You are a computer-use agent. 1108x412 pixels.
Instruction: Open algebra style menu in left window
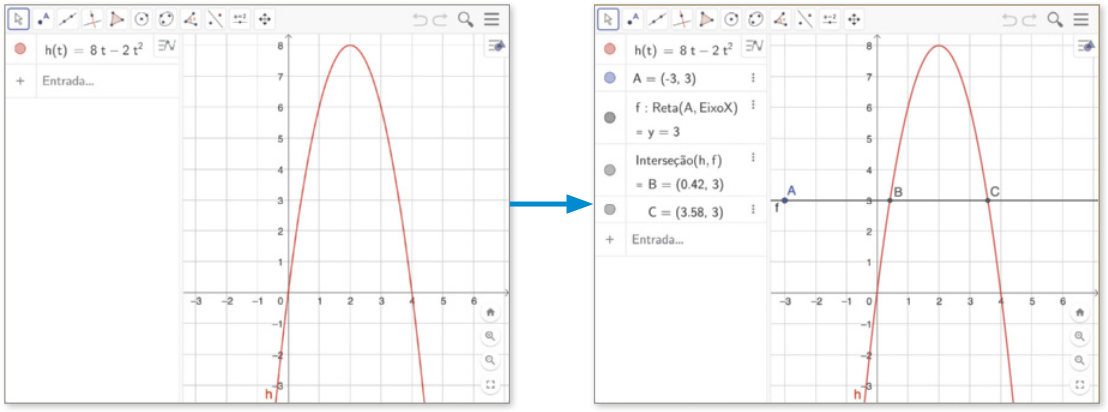pyautogui.click(x=166, y=46)
